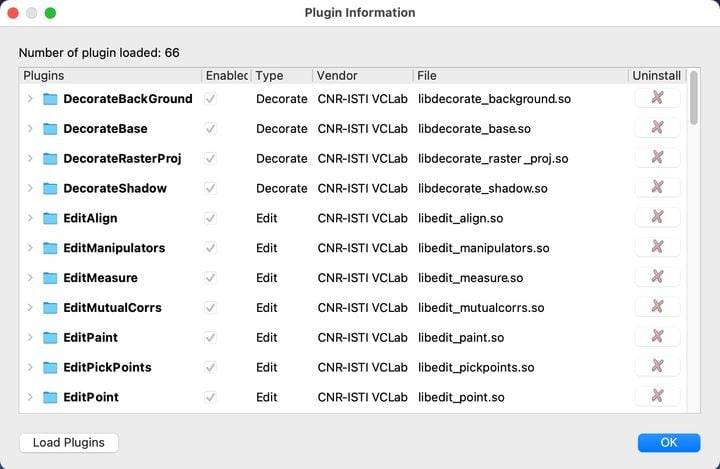Uninstall the DecorateRasterProj plugin
Screen dimensions: 720x469
657,158
